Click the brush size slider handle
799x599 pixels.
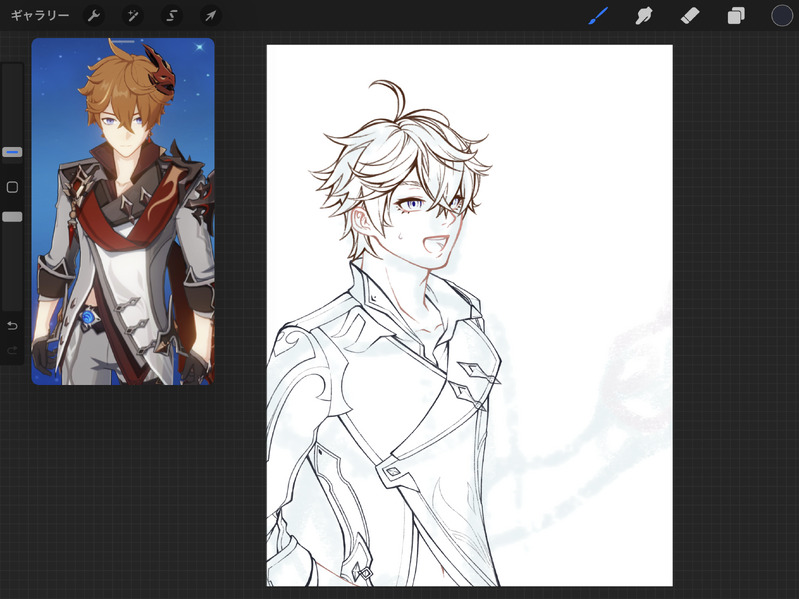pos(12,152)
